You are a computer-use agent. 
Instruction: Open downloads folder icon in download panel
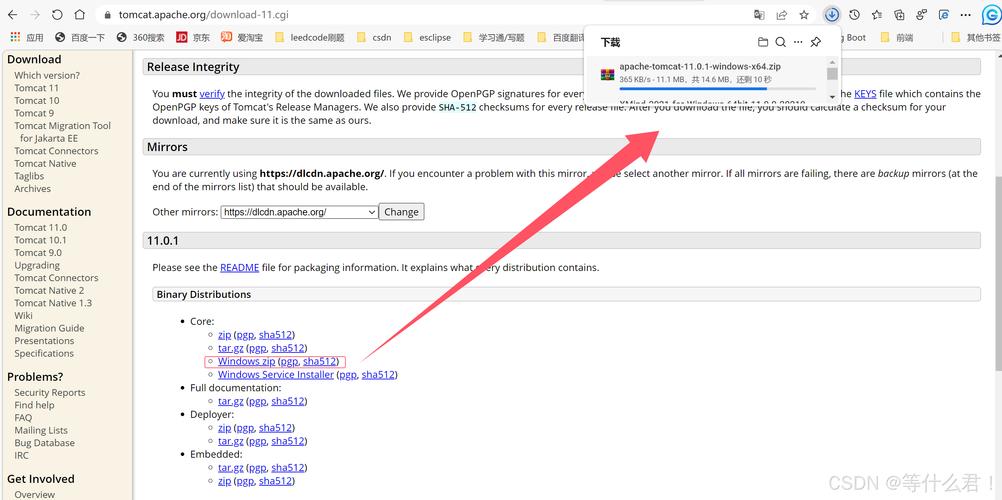point(762,42)
